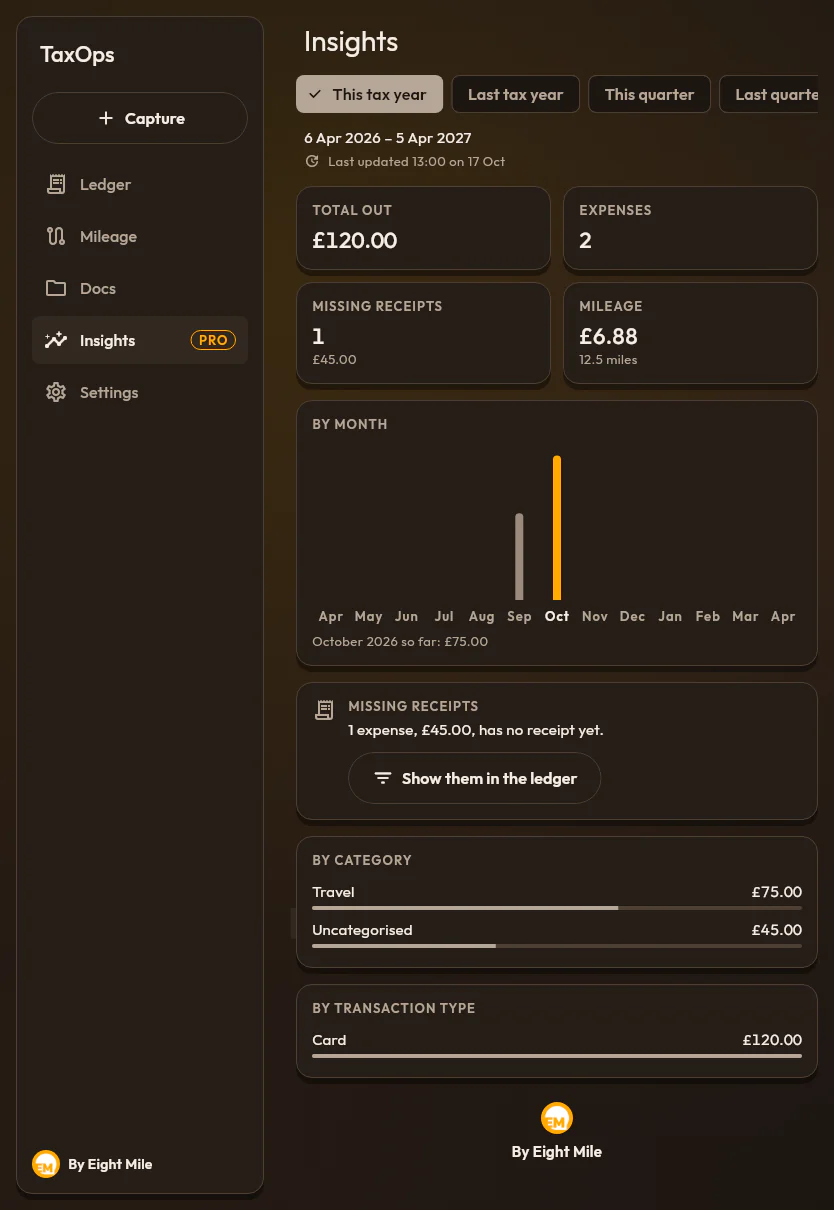Click the orange October bar in chart
Image resolution: width=834 pixels, height=1210 pixels.
tap(557, 527)
